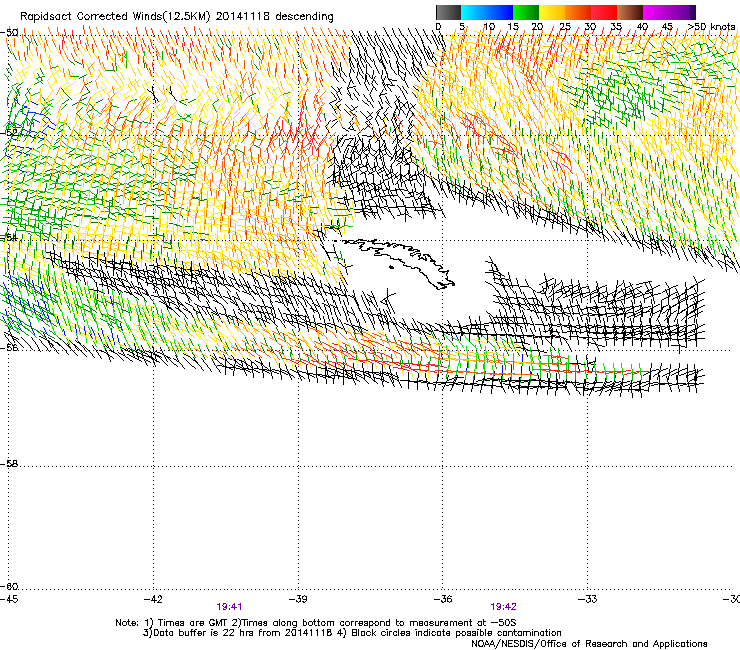Screen dimensions: 740x650
Task: Click the dark purple 45-50 knots swatch
Action: click(x=682, y=12)
